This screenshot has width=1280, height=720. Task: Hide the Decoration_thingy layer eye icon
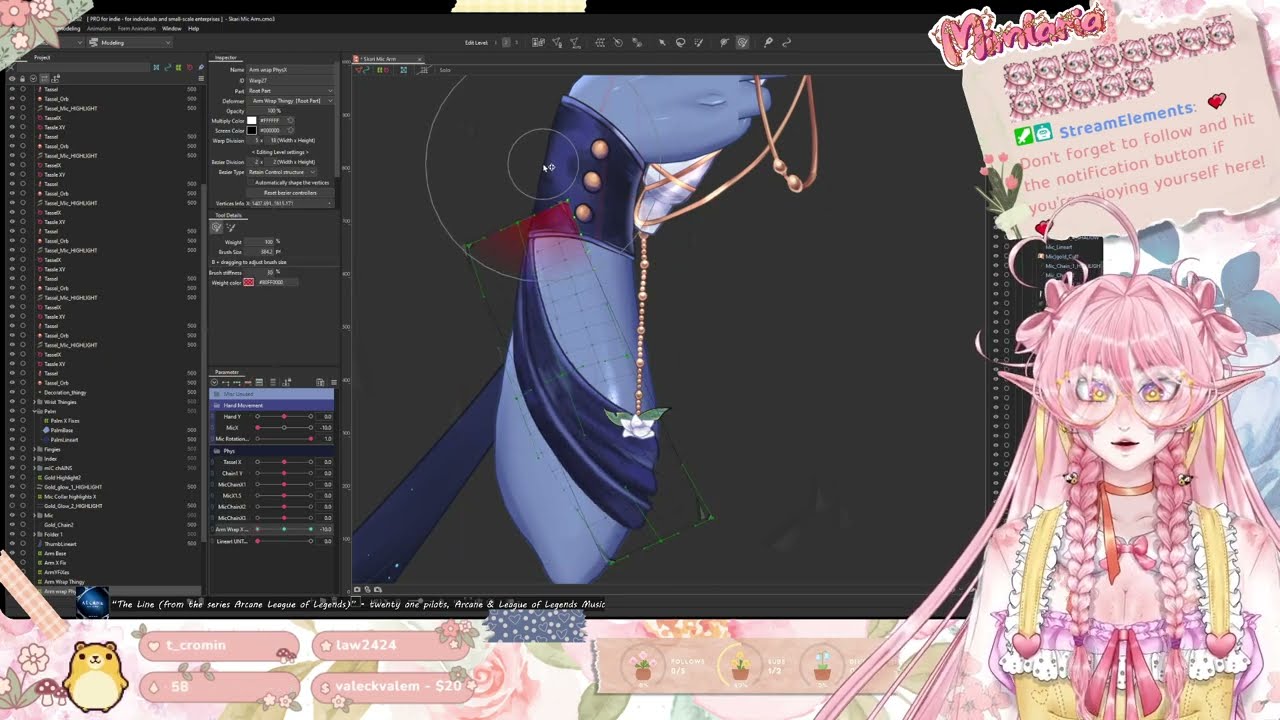12,392
